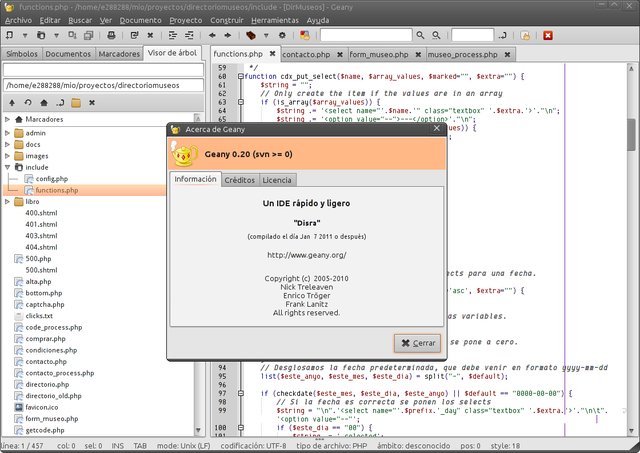Open the Herramientas menu
Viewport: 640px width, 453px height.
[x=275, y=20]
